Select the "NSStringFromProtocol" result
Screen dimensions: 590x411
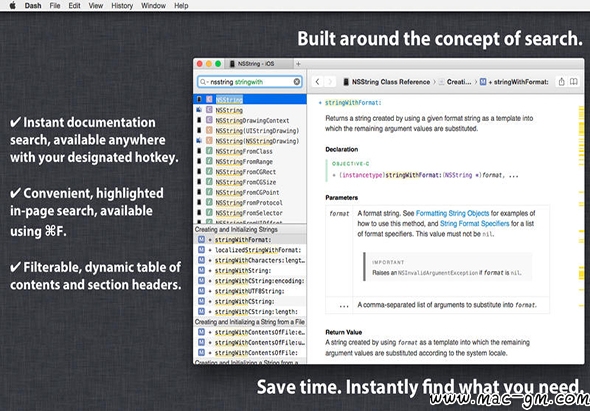pos(250,202)
